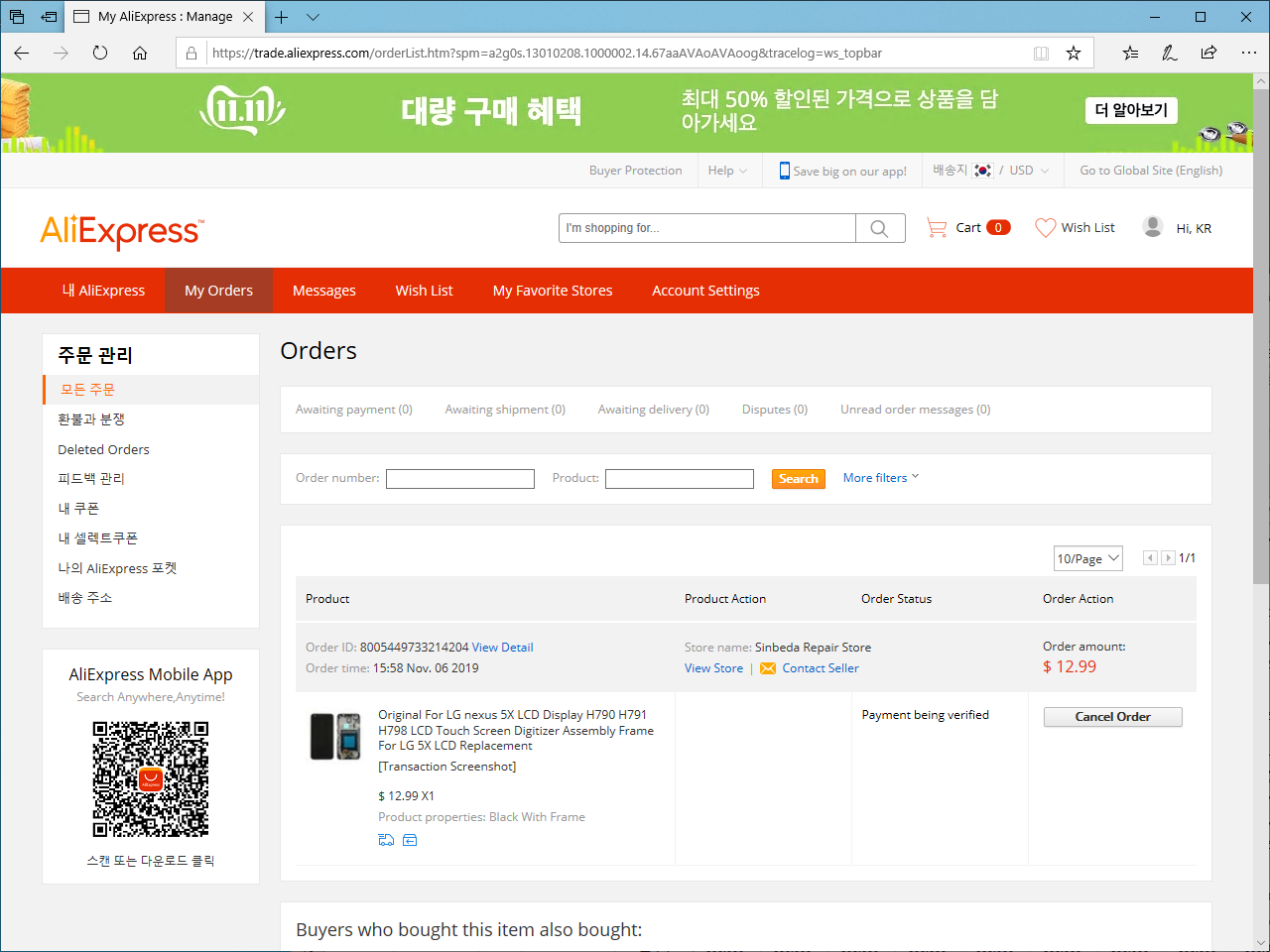Expand More filters

pos(881,478)
